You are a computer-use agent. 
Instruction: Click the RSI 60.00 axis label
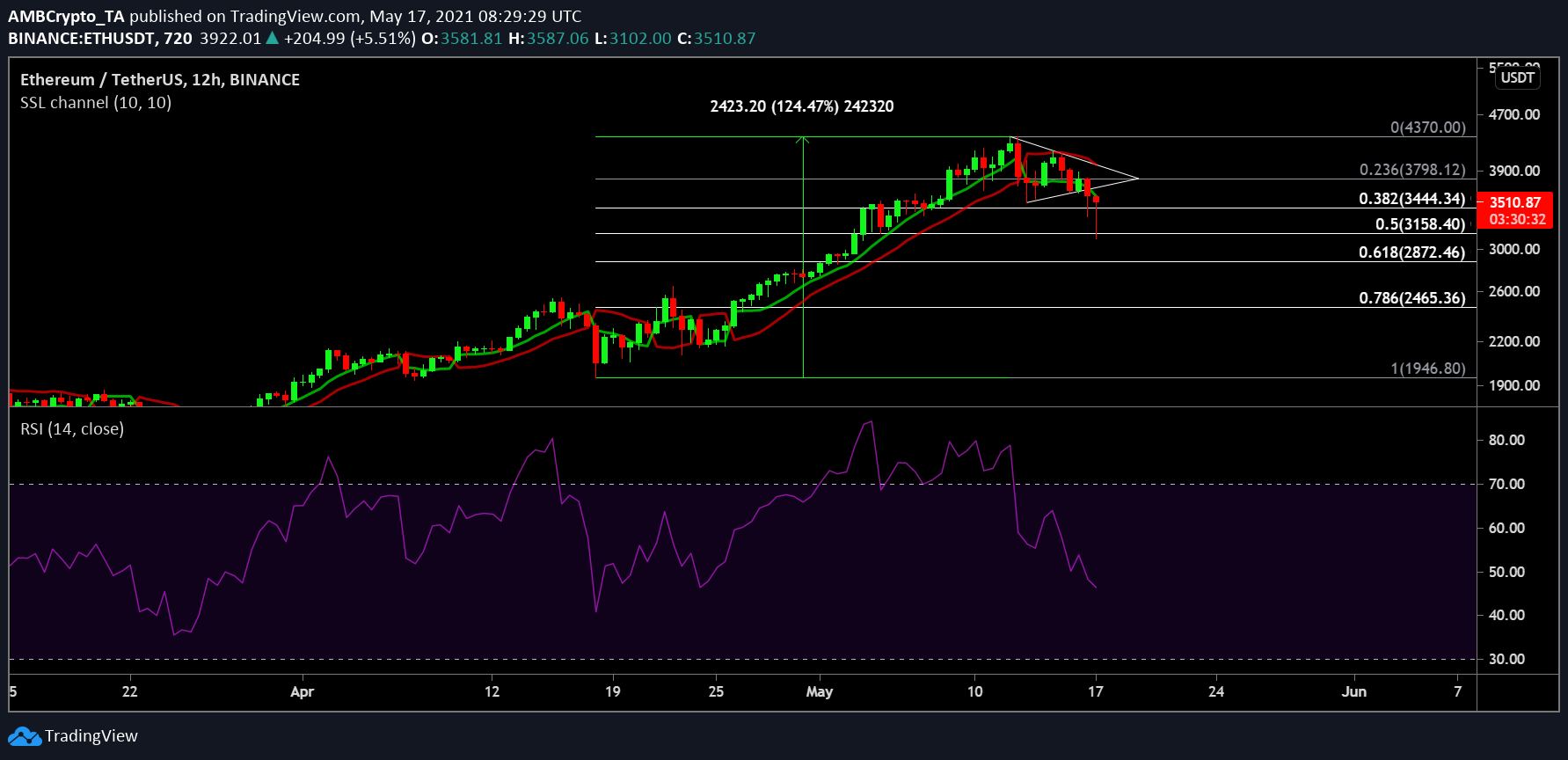click(x=1506, y=528)
